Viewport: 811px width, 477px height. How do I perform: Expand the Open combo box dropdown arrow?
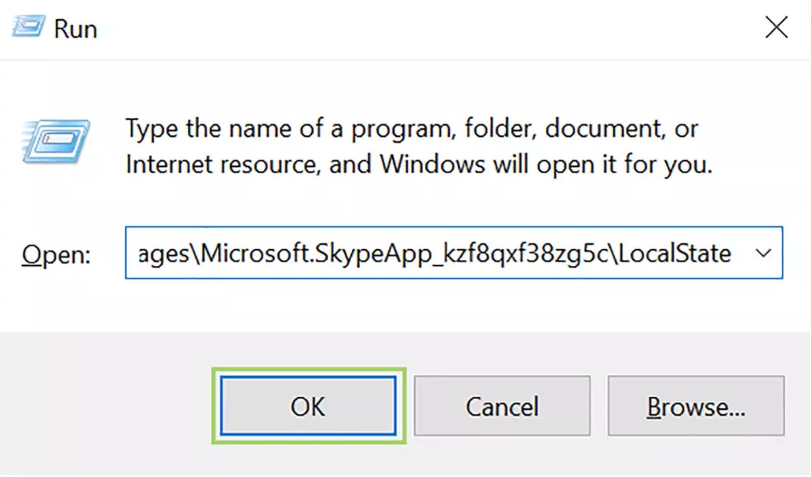pyautogui.click(x=763, y=253)
